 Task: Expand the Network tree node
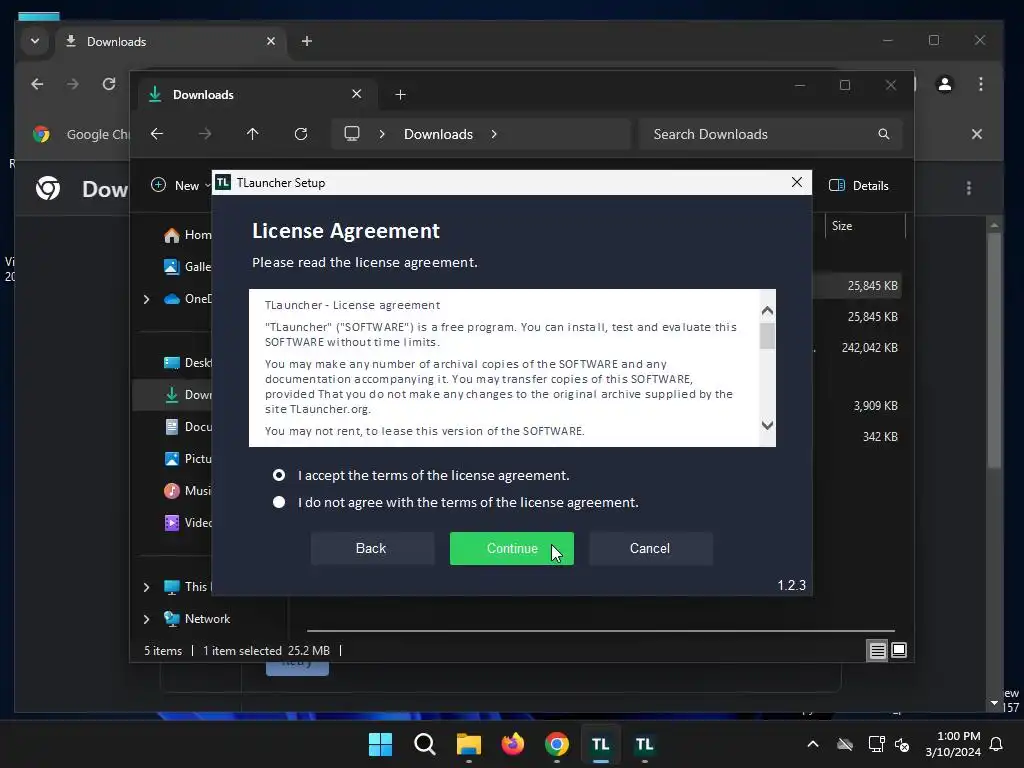[146, 619]
